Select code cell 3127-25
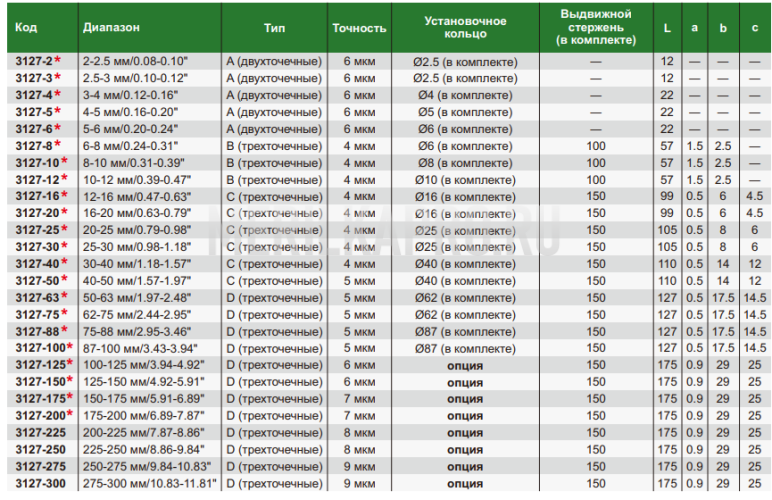The width and height of the screenshot is (772, 500). click(41, 230)
